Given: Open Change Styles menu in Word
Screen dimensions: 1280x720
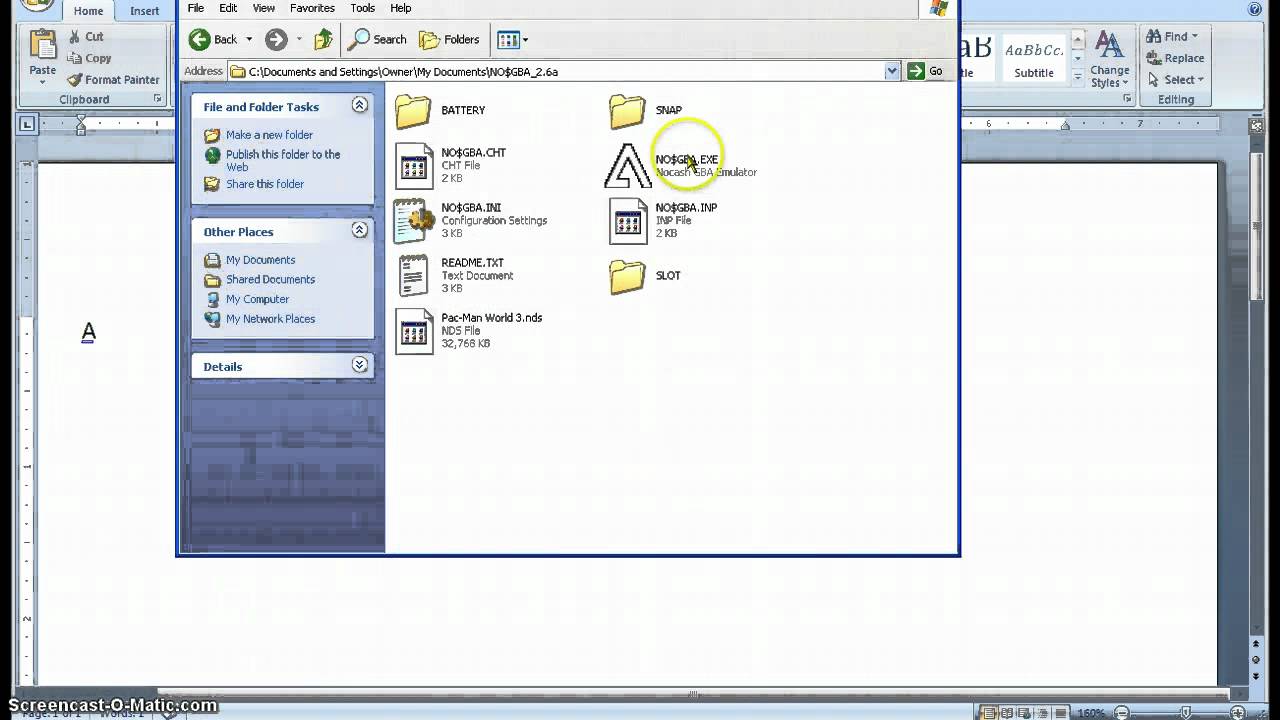Looking at the screenshot, I should click(x=1109, y=59).
